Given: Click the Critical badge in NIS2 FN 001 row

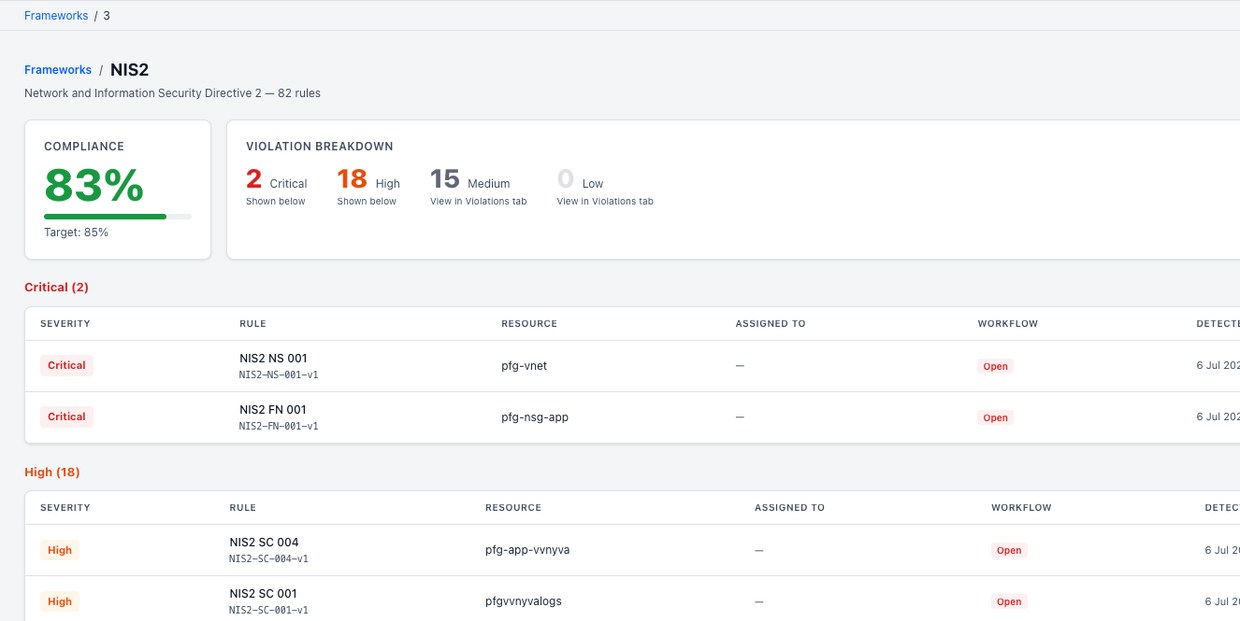Looking at the screenshot, I should (x=67, y=417).
